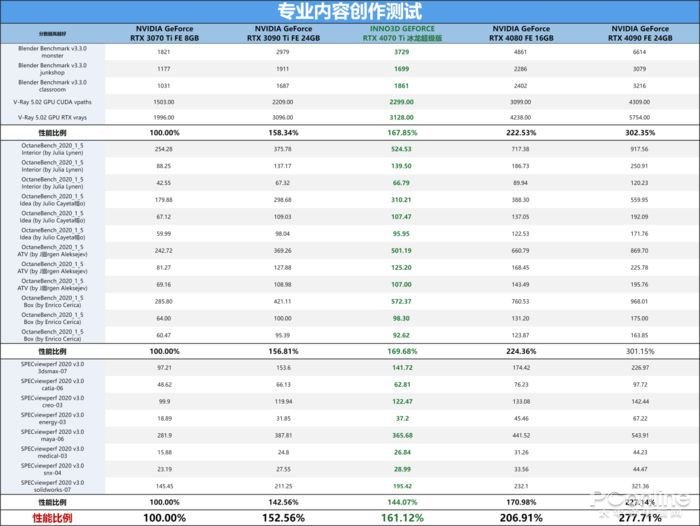Click the SPECviewperf 2020 v3.0 3dsmax-07 label

[x=52, y=368]
